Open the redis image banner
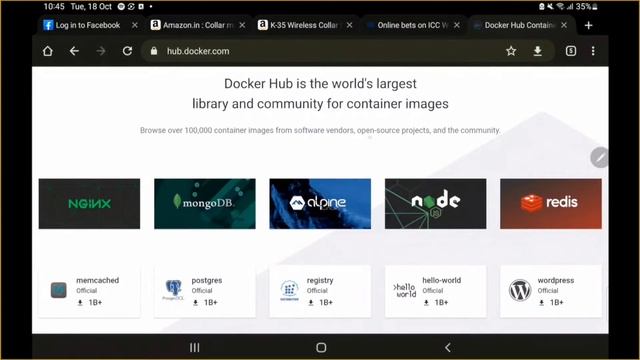Screen dimensions: 640x360 [551, 204]
